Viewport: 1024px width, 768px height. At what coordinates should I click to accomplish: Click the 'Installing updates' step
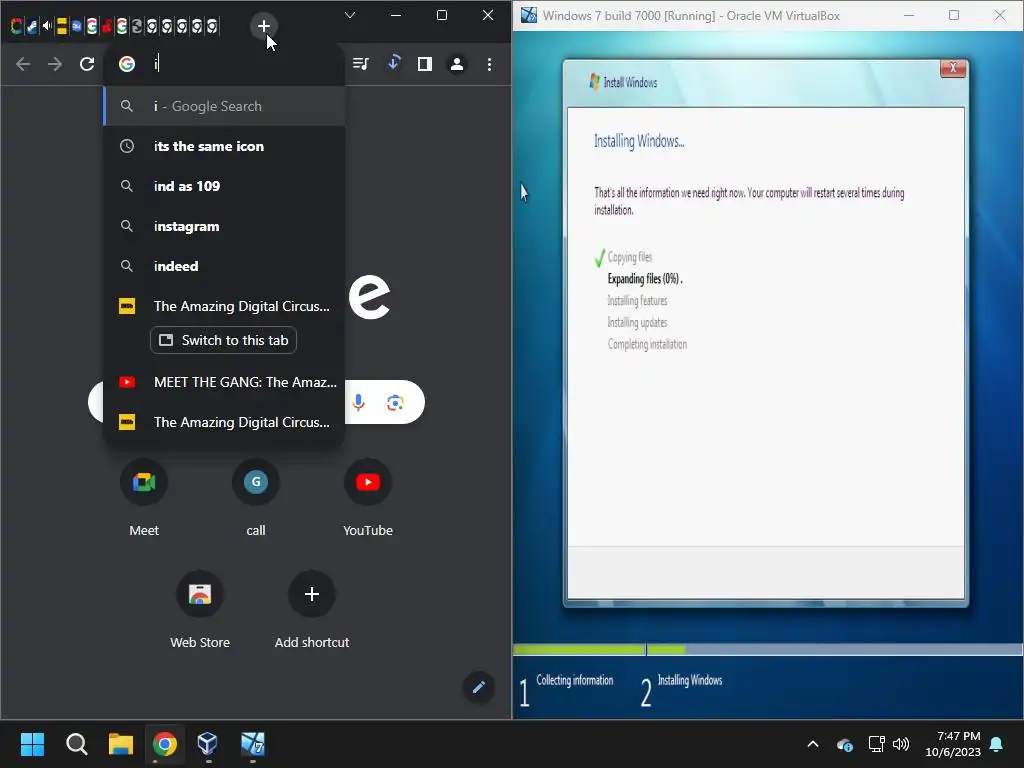point(637,322)
